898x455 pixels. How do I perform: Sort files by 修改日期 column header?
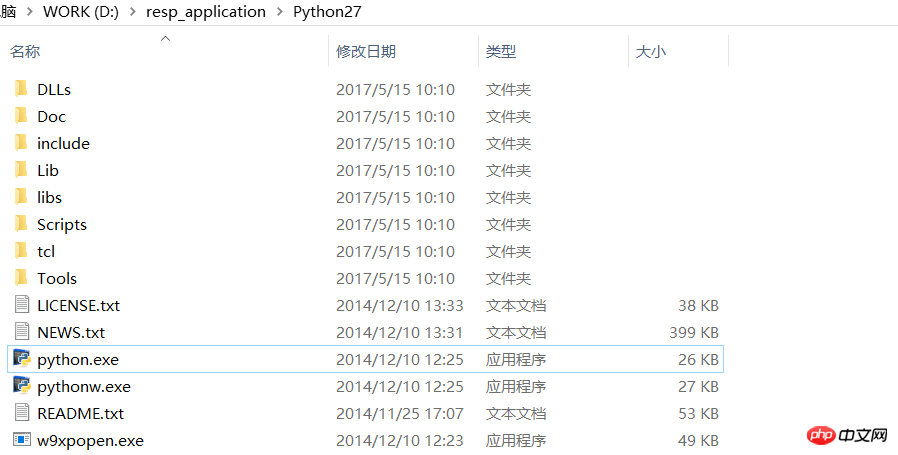click(366, 52)
